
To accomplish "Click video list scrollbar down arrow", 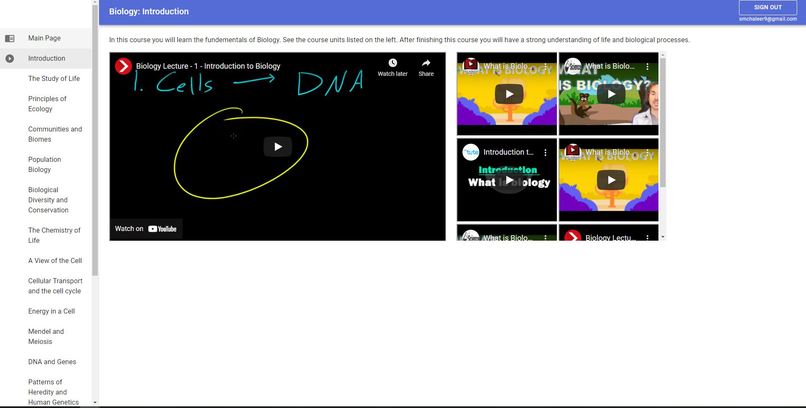I will [x=663, y=237].
